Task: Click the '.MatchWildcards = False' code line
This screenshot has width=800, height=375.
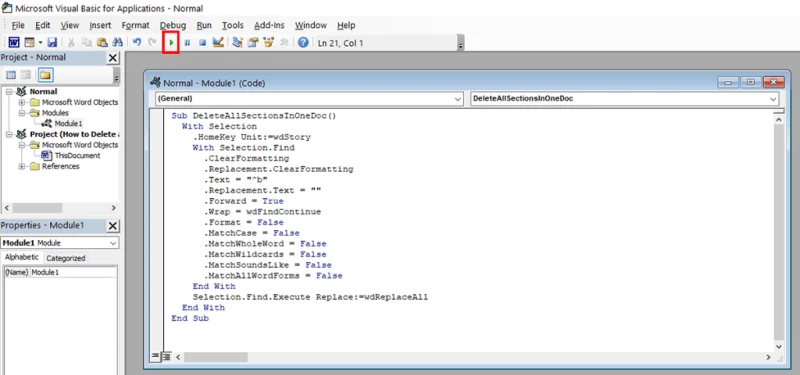Action: coord(265,254)
